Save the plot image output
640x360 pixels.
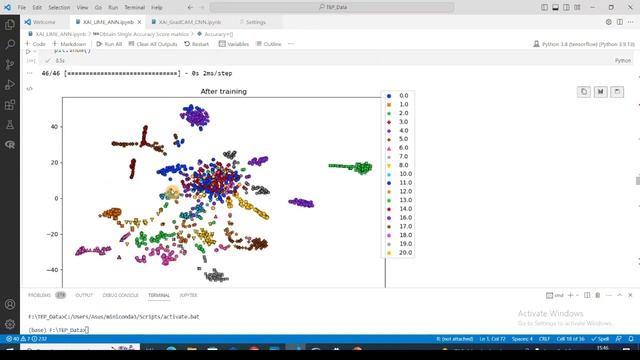point(617,91)
